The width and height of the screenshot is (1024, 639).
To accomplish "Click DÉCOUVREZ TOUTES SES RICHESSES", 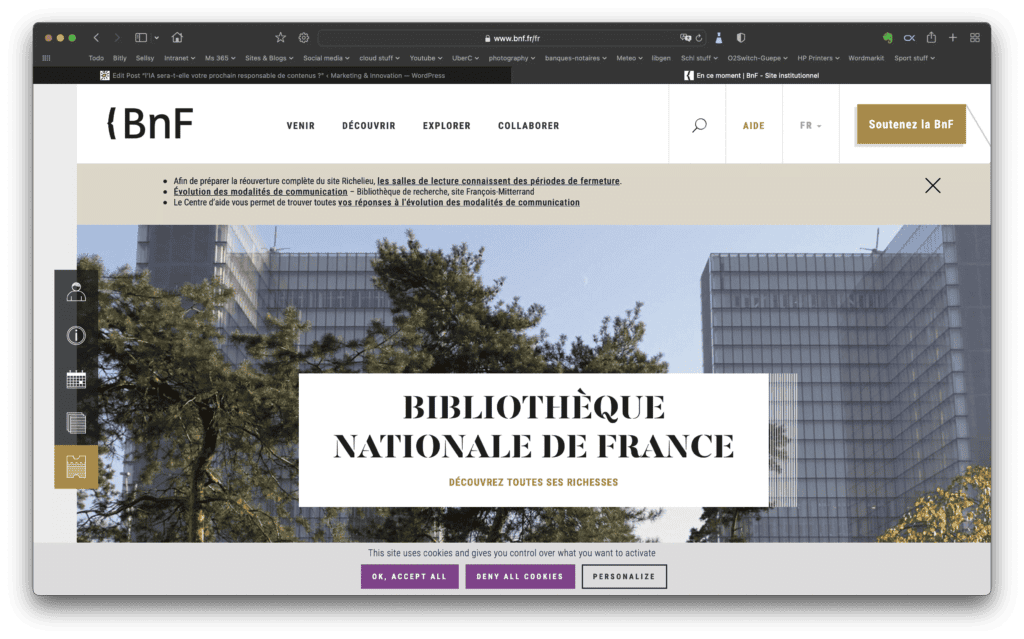I will tap(533, 482).
